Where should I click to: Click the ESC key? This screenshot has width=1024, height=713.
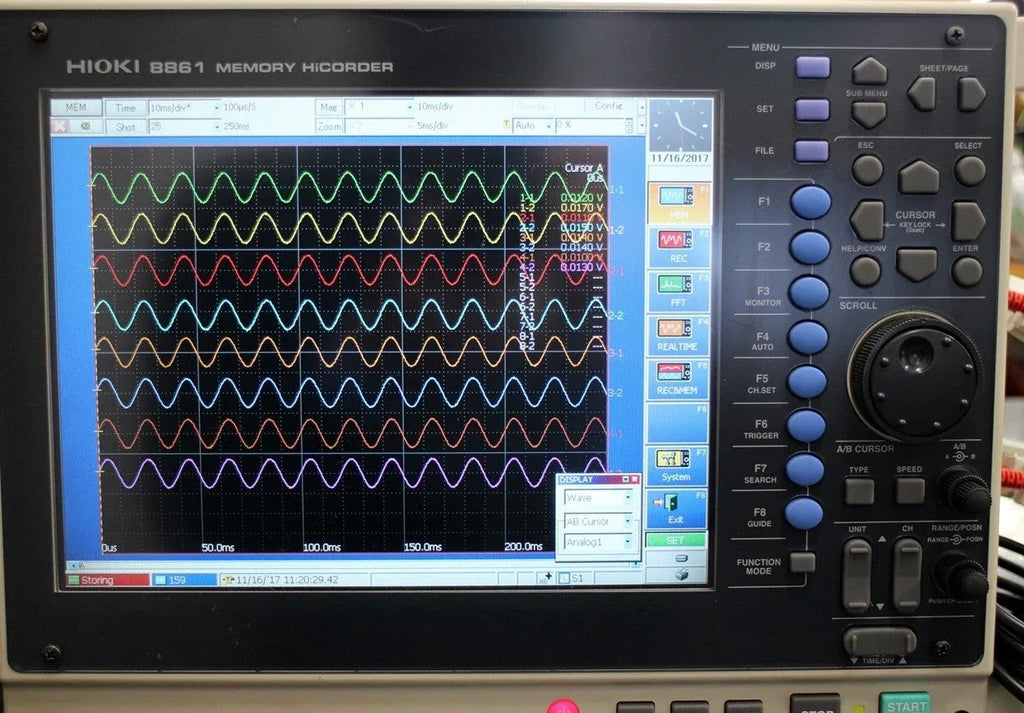[x=867, y=170]
